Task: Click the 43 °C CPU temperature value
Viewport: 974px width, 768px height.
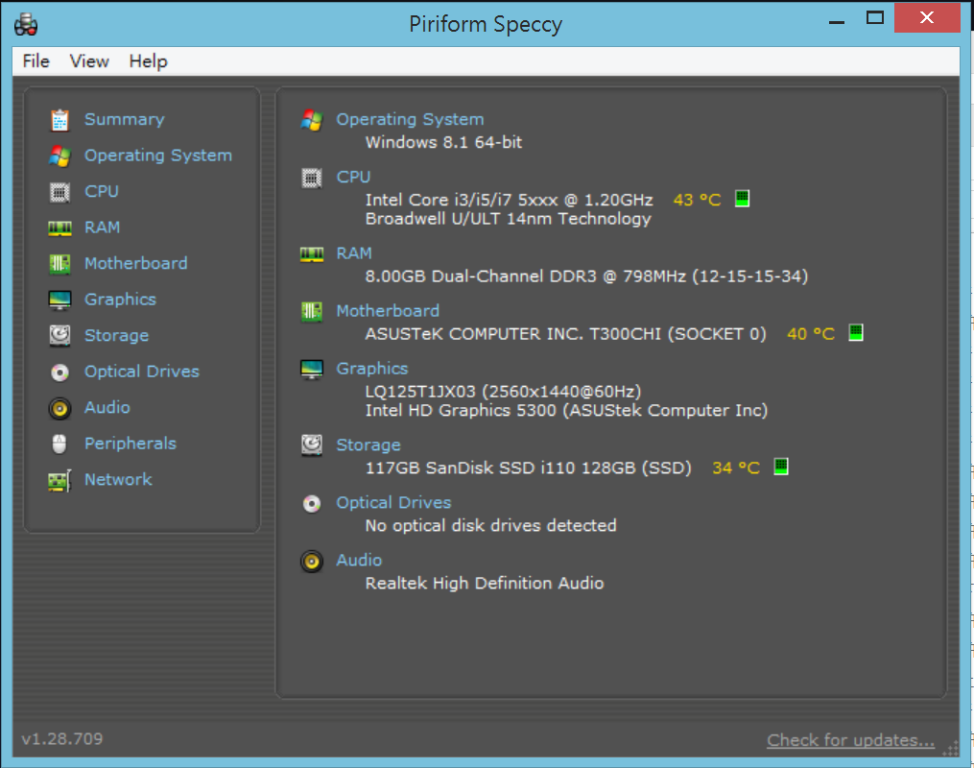Action: [697, 200]
